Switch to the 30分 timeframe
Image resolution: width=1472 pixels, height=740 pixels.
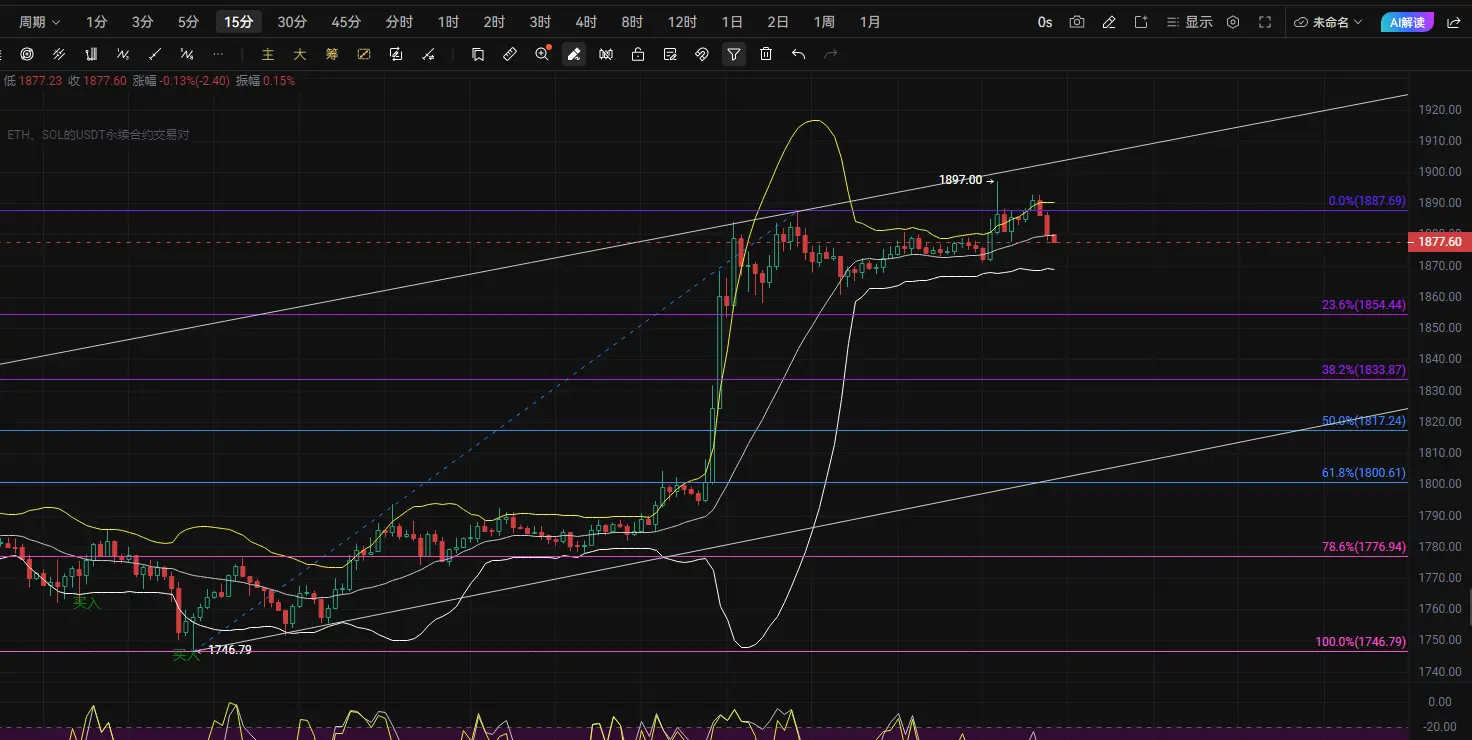[x=292, y=22]
